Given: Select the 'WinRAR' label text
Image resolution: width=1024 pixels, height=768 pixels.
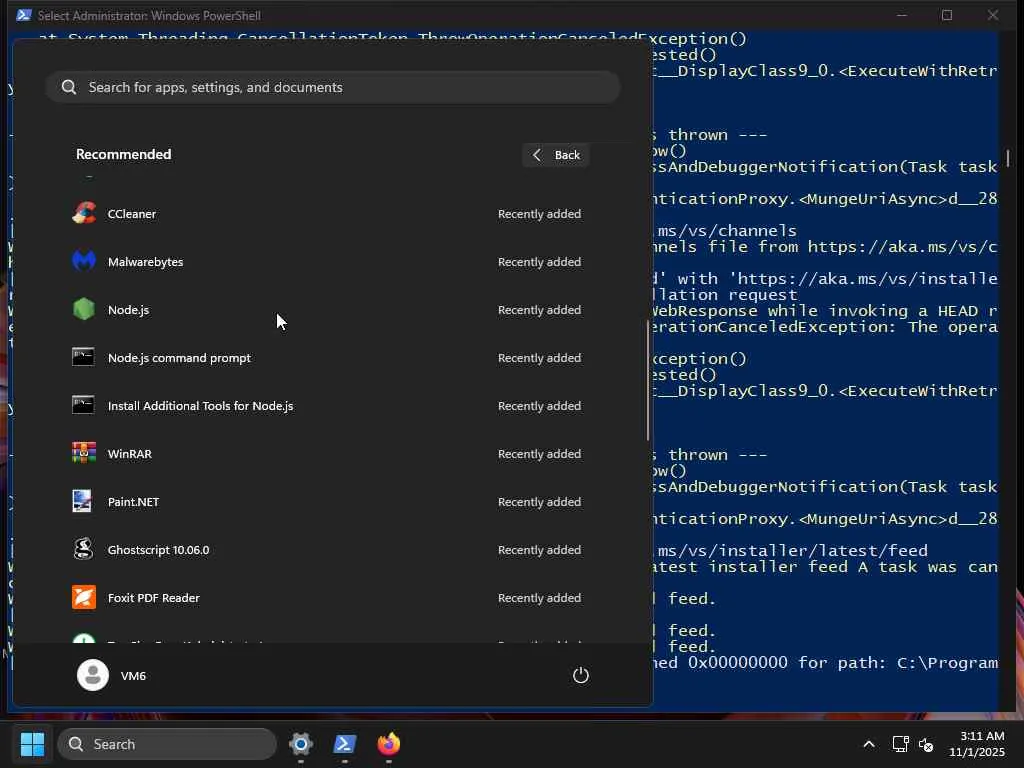Looking at the screenshot, I should (x=129, y=454).
